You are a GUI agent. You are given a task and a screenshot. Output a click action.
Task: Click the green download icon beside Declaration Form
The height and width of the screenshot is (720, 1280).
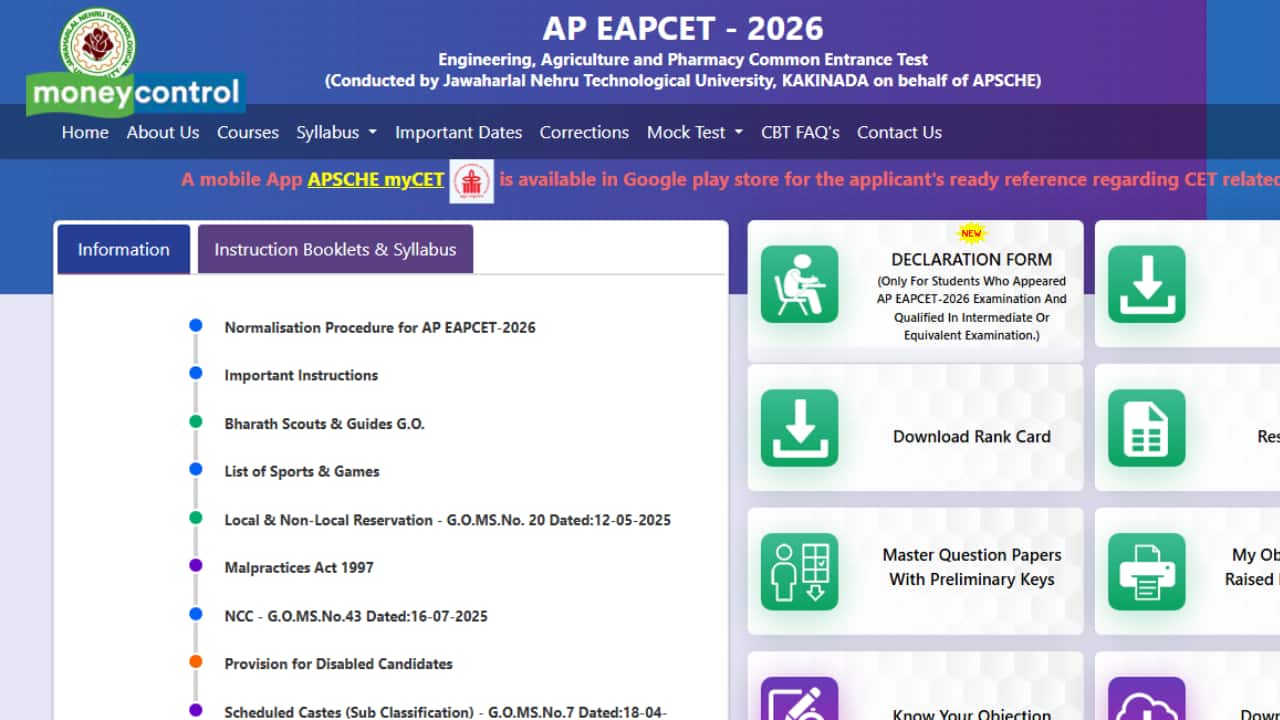click(x=1147, y=284)
